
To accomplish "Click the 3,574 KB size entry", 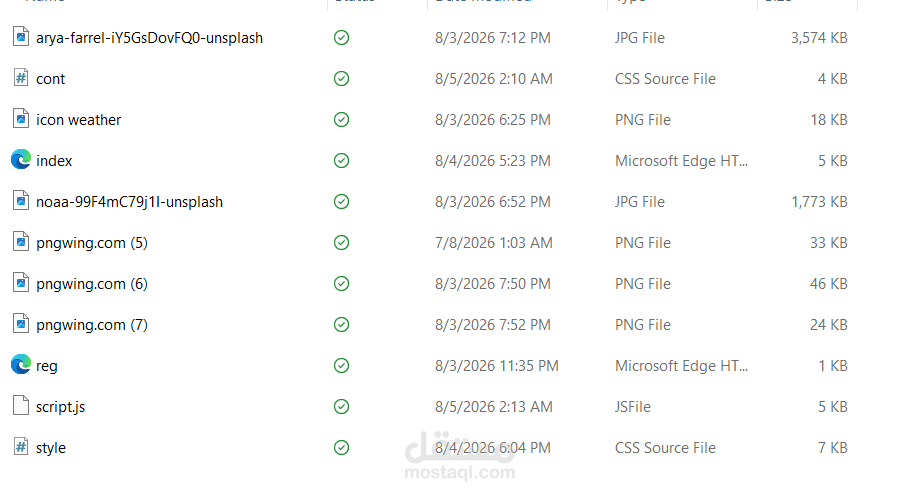I will tap(819, 38).
